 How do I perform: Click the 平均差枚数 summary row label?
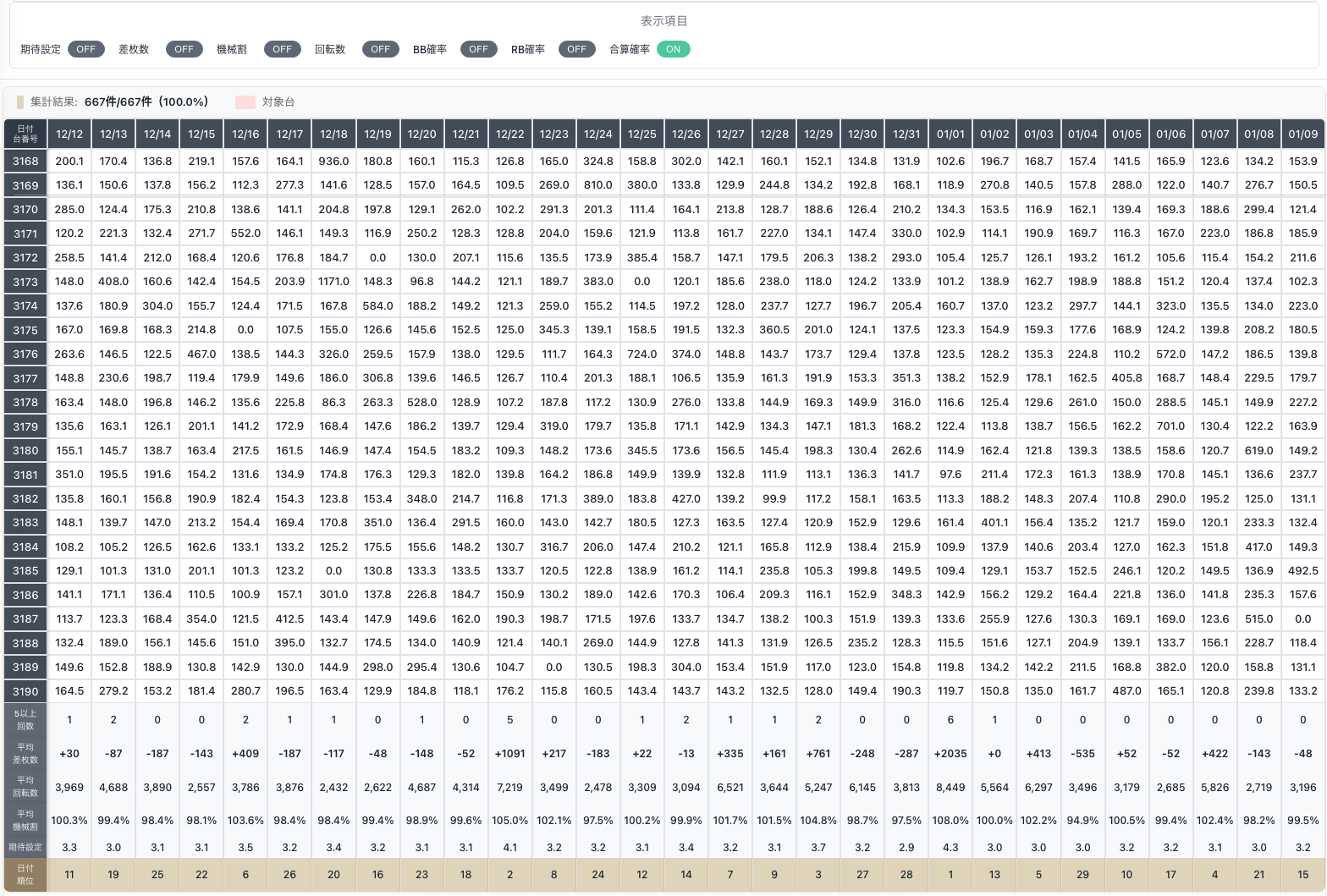[x=25, y=753]
